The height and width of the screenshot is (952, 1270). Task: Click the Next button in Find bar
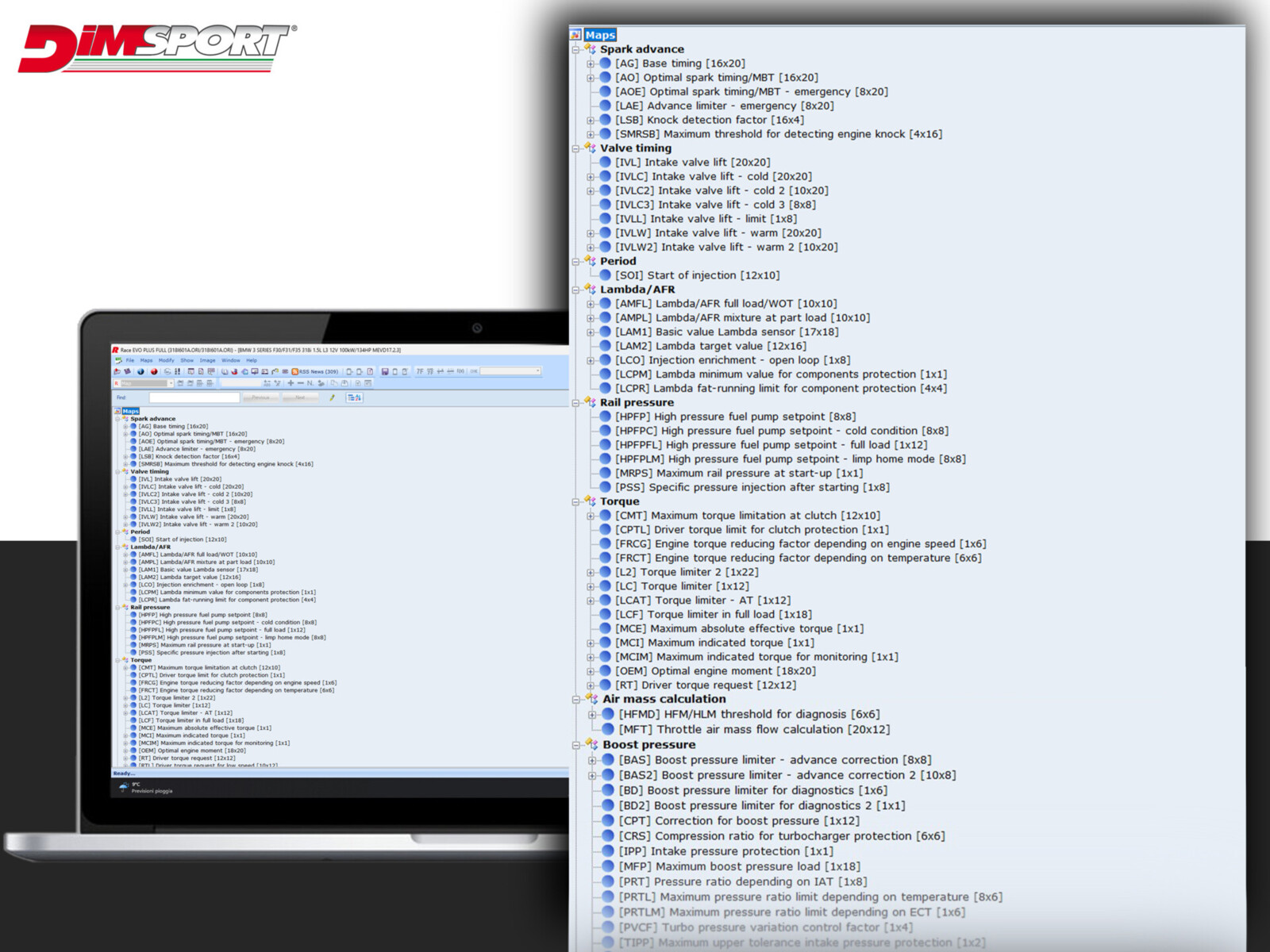(x=300, y=397)
